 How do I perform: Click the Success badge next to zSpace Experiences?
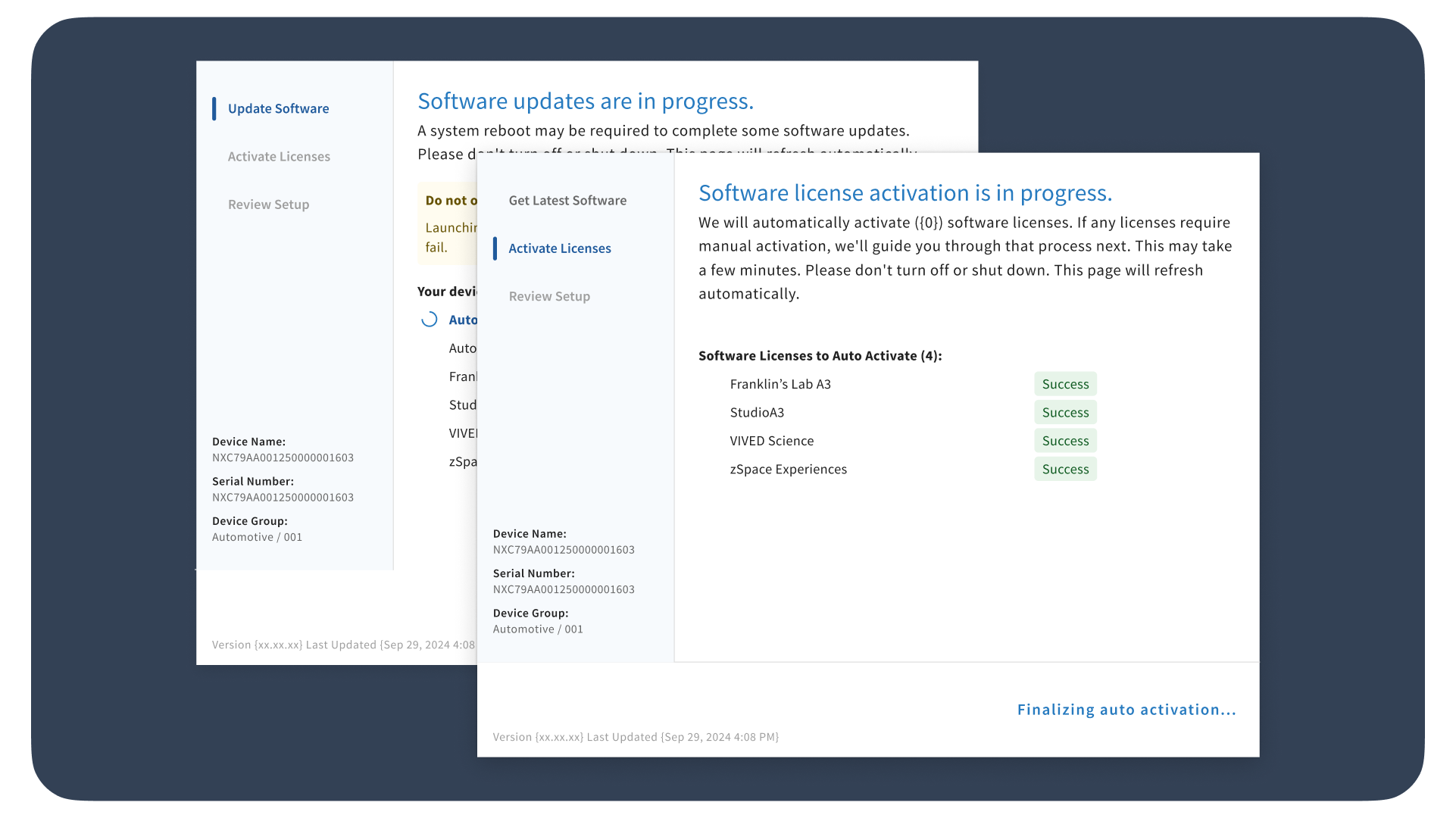click(x=1065, y=469)
